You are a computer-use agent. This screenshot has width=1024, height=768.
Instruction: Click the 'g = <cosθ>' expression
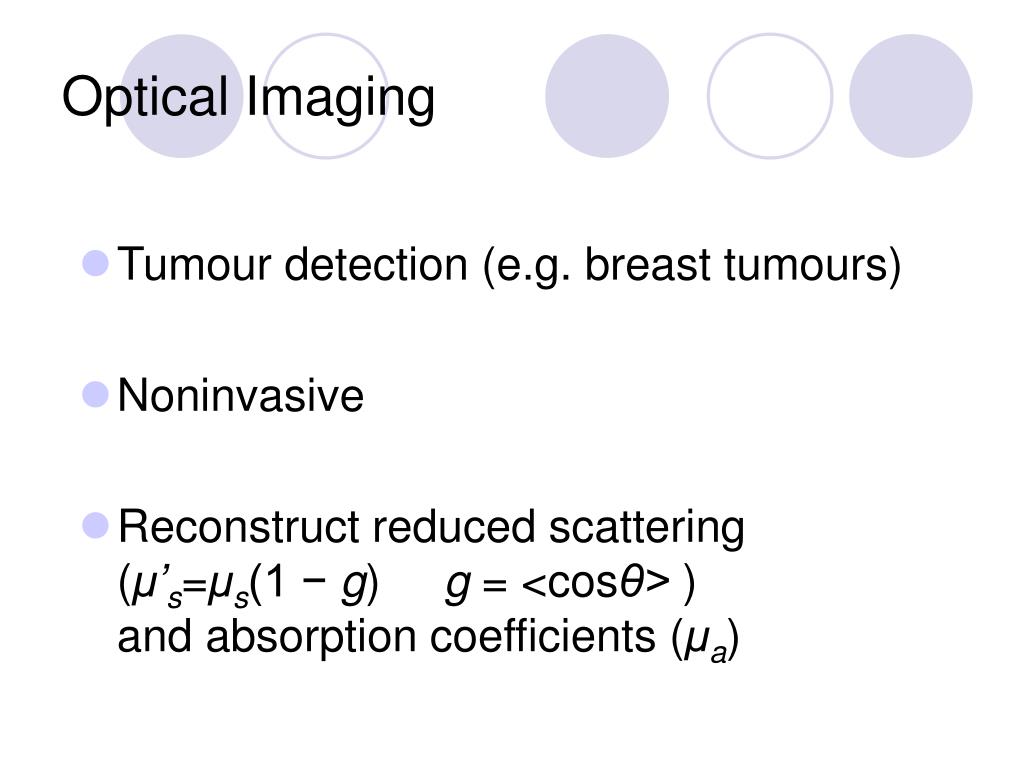click(558, 583)
